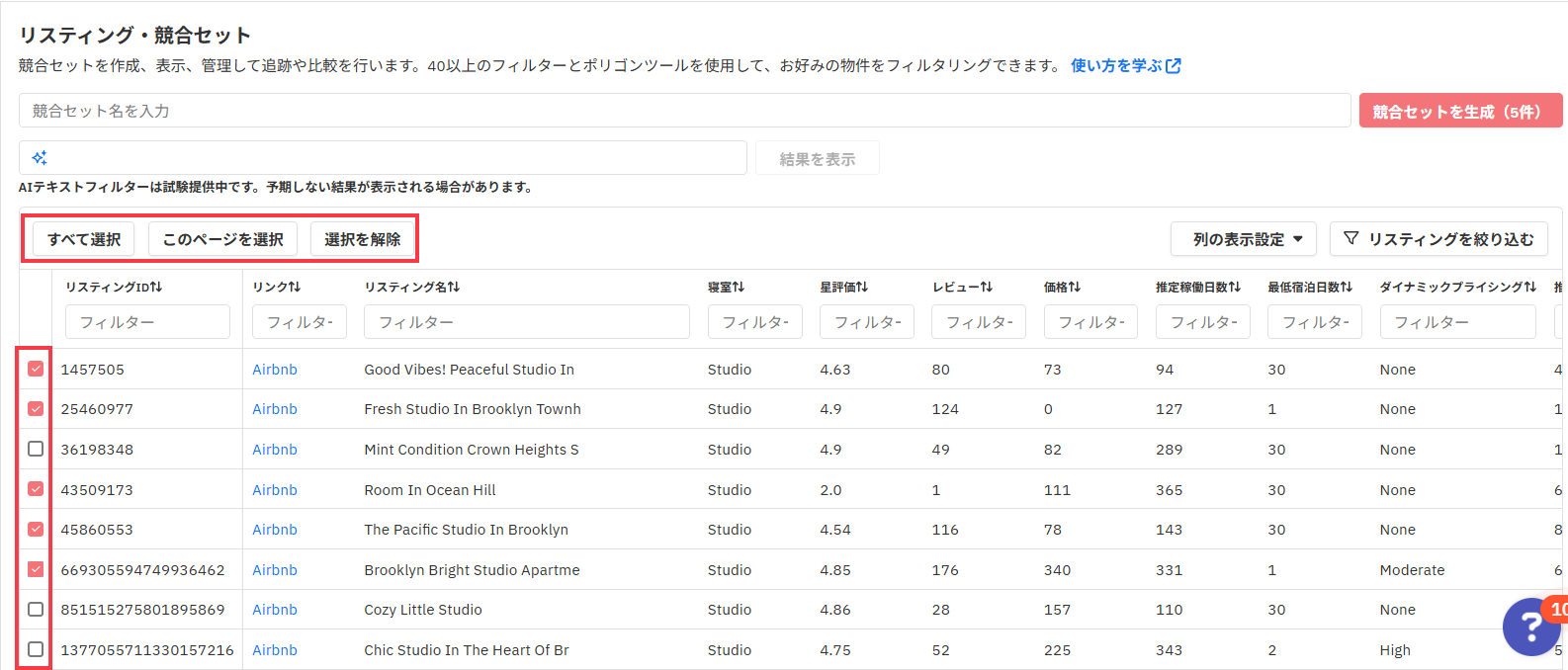Image resolution: width=1568 pixels, height=670 pixels.
Task: Sort by 星評価 column arrows
Action: [x=862, y=287]
